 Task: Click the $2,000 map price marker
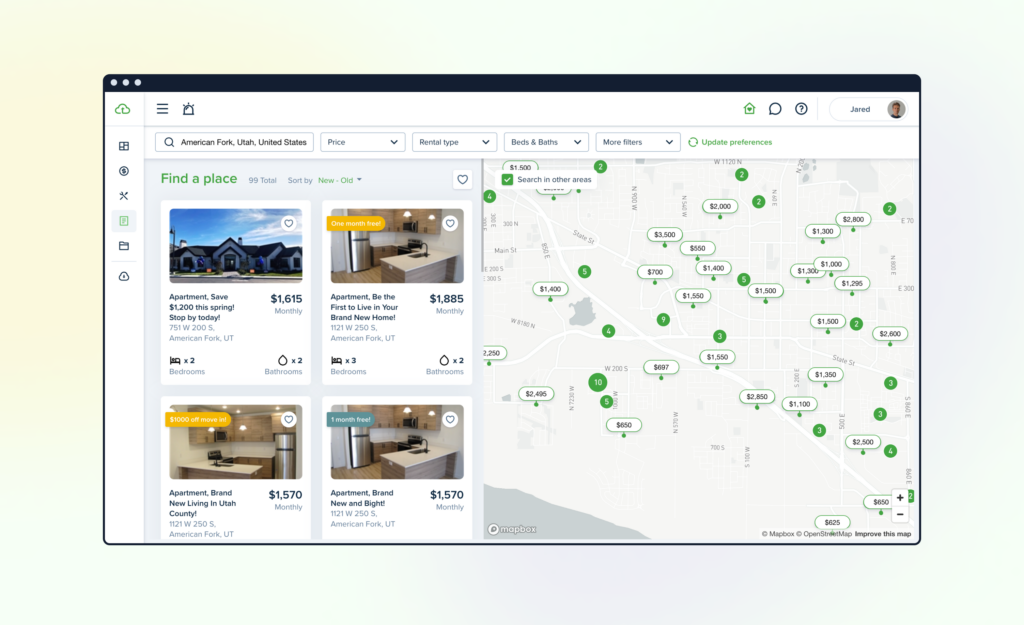click(x=720, y=206)
